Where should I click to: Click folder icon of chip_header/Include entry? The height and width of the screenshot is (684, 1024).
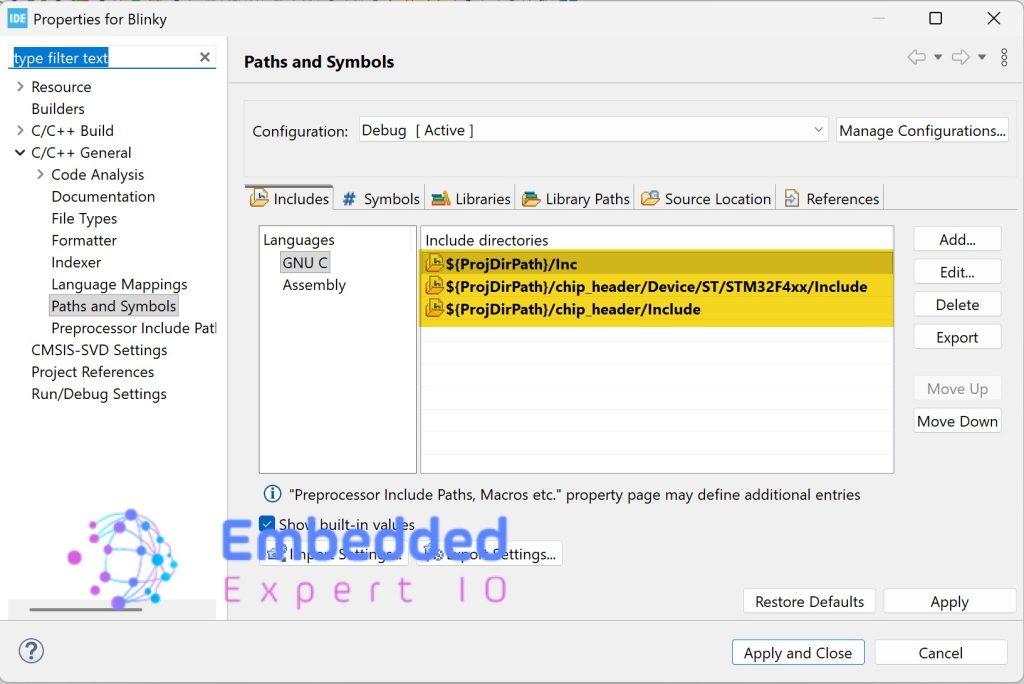coord(434,309)
